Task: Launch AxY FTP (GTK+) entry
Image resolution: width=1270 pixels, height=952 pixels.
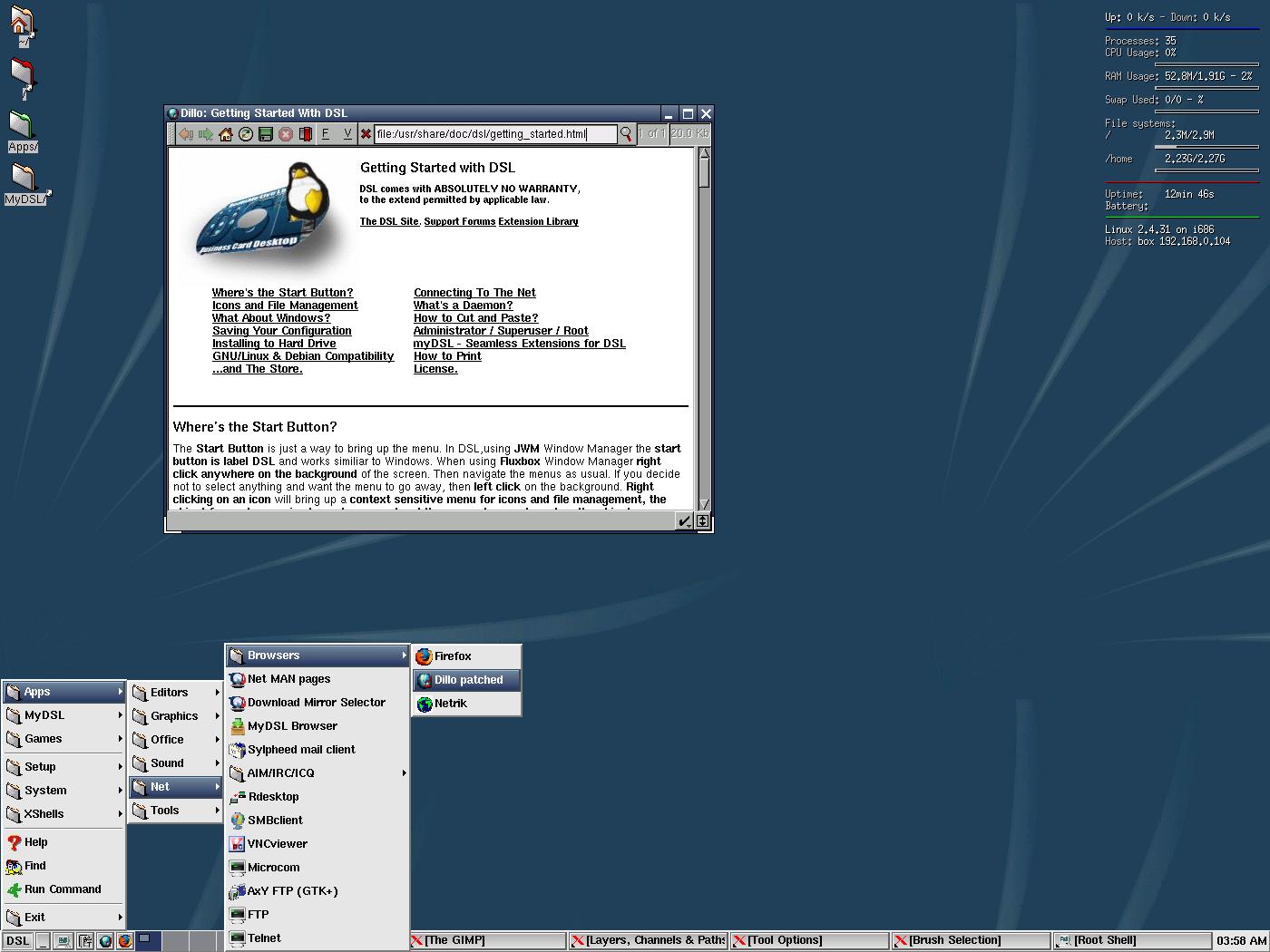Action: tap(317, 891)
